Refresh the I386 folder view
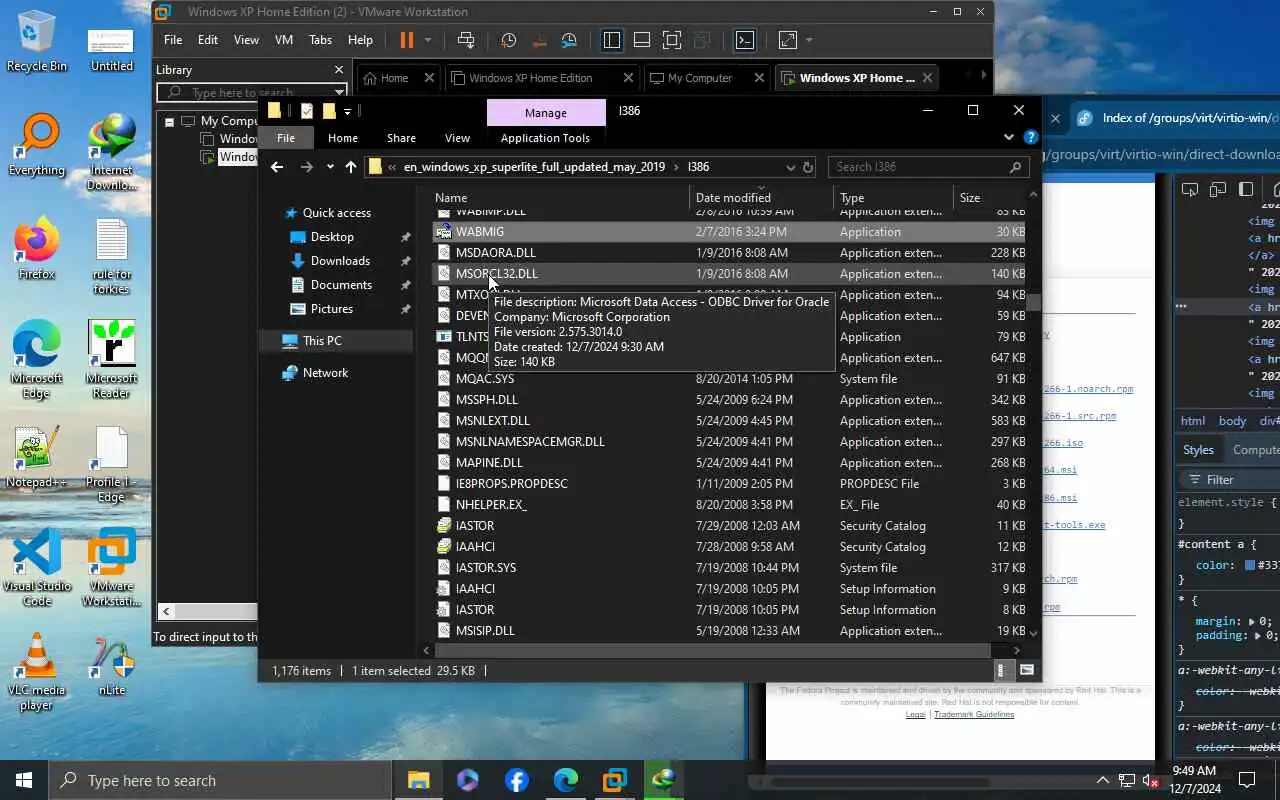 [808, 167]
